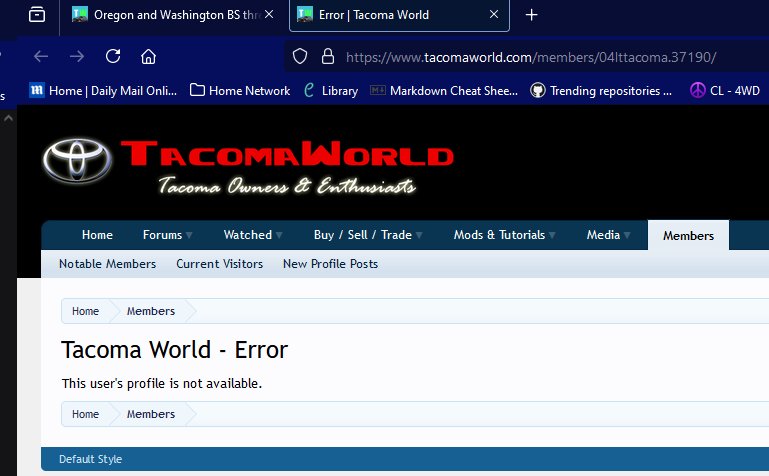The image size is (769, 476).
Task: Open the Library bookmark
Action: [331, 91]
